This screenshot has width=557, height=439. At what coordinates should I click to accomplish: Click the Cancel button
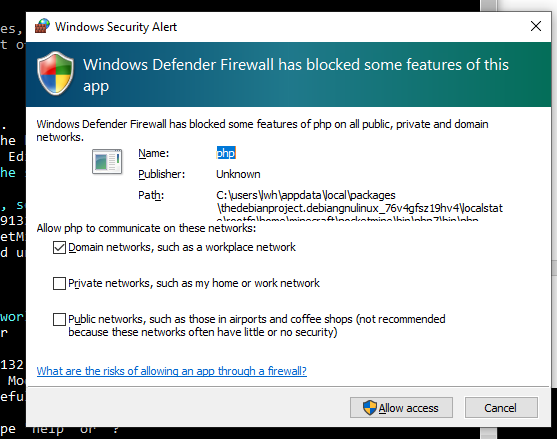[501, 407]
